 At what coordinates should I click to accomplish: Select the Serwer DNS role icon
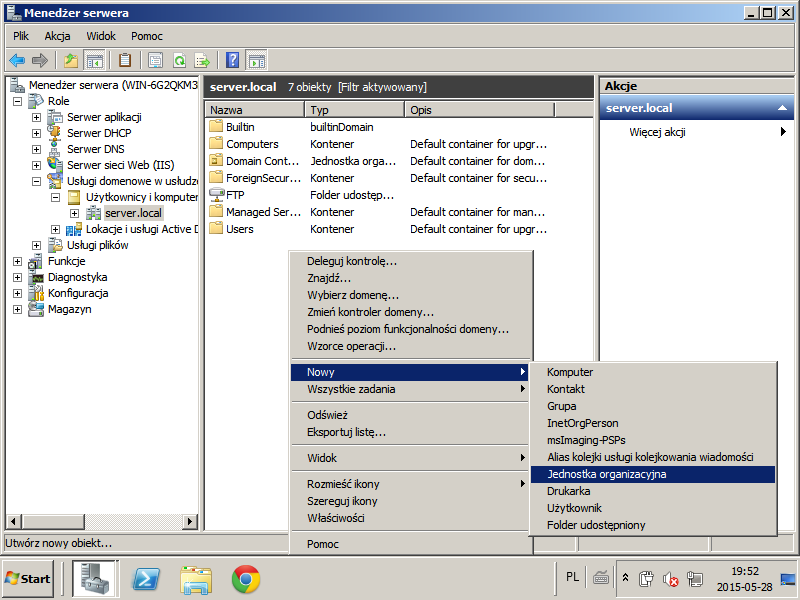[x=55, y=149]
